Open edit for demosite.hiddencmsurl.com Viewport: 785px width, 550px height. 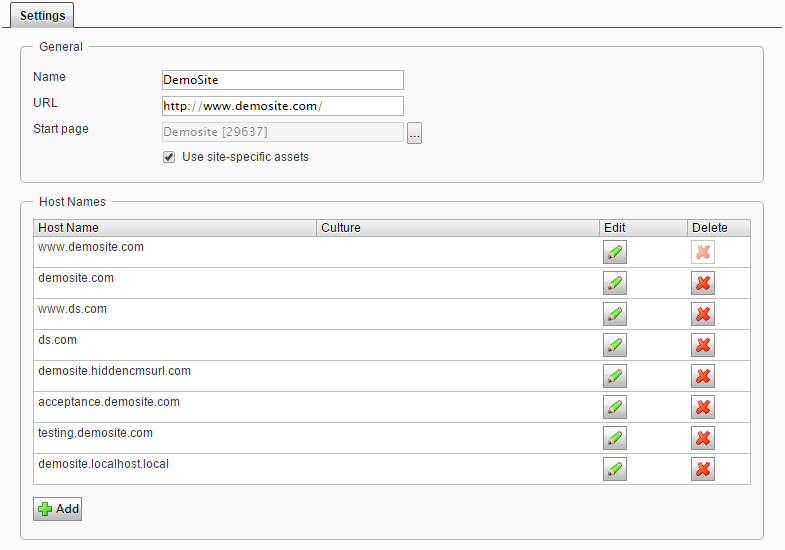(x=615, y=376)
